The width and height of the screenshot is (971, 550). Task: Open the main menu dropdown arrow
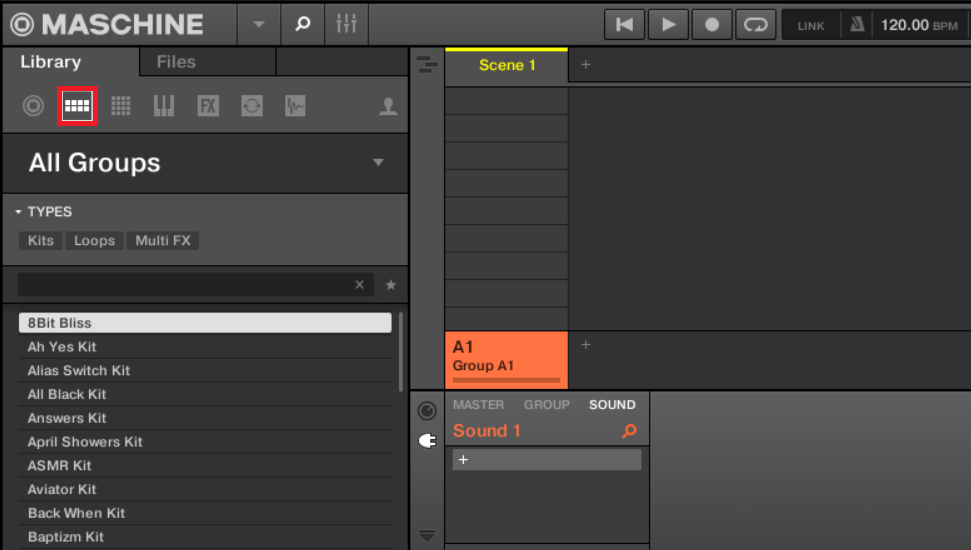pyautogui.click(x=259, y=24)
